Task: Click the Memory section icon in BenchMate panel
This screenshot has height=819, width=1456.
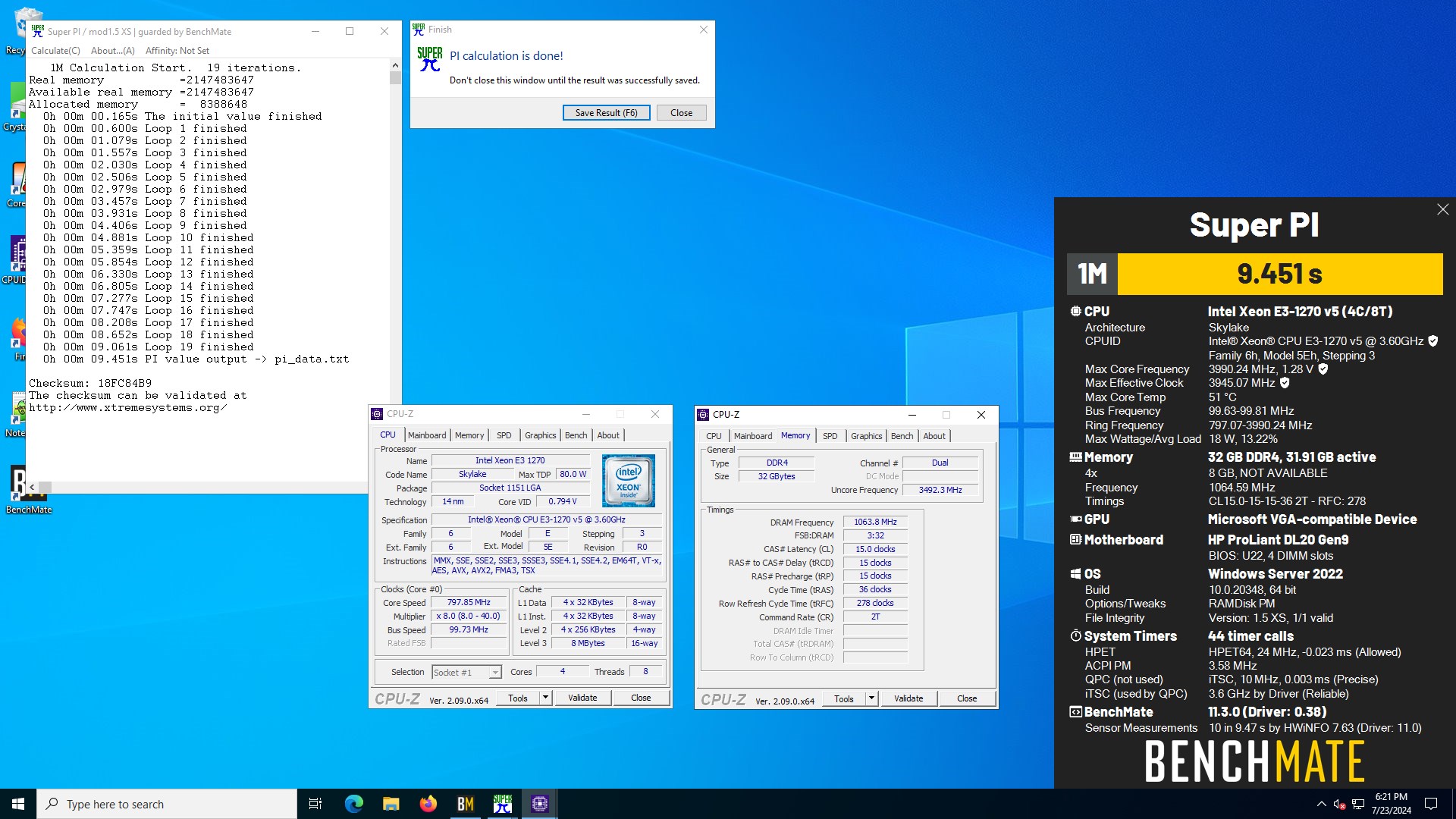Action: click(x=1075, y=457)
